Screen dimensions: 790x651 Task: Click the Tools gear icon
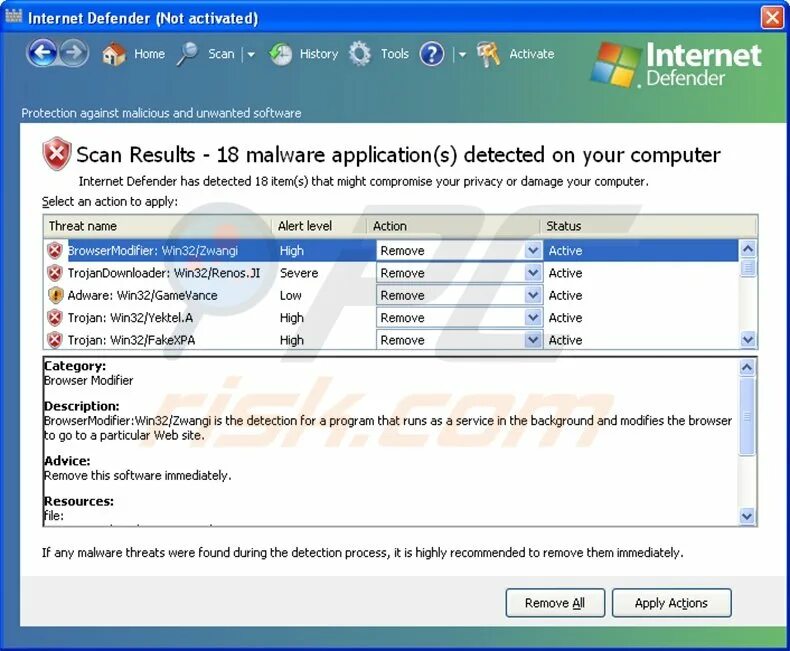click(x=360, y=54)
